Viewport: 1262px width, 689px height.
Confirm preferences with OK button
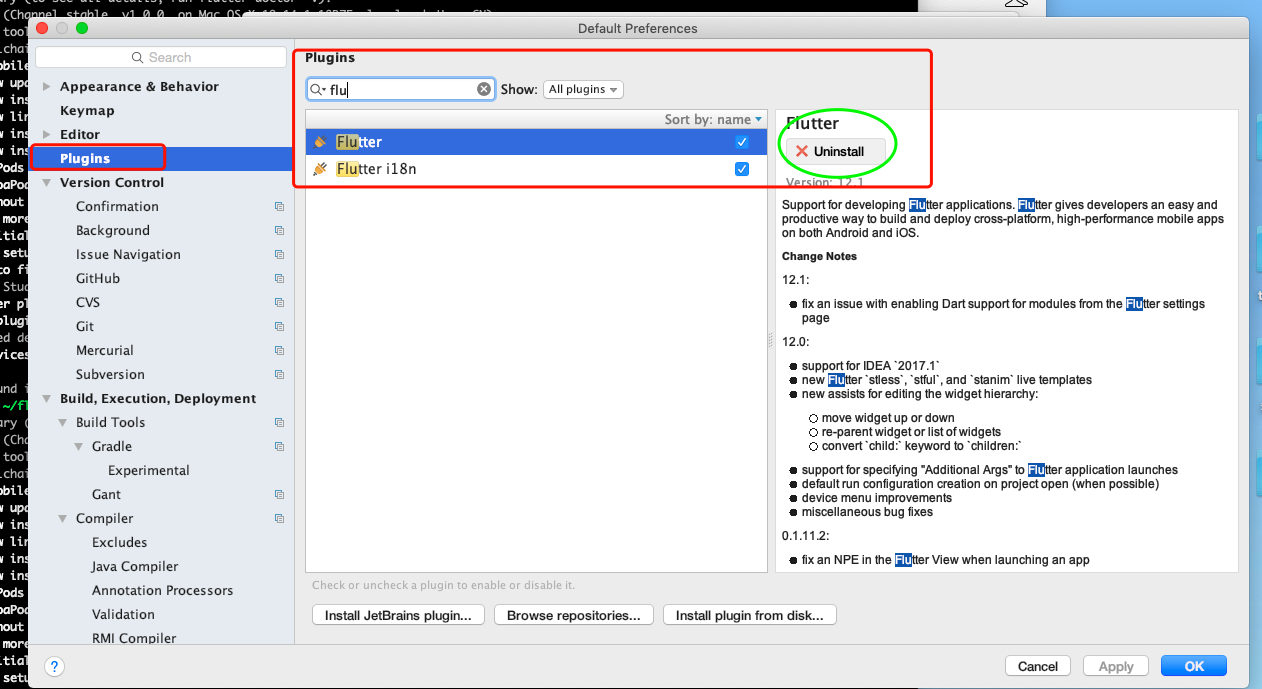click(x=1194, y=666)
